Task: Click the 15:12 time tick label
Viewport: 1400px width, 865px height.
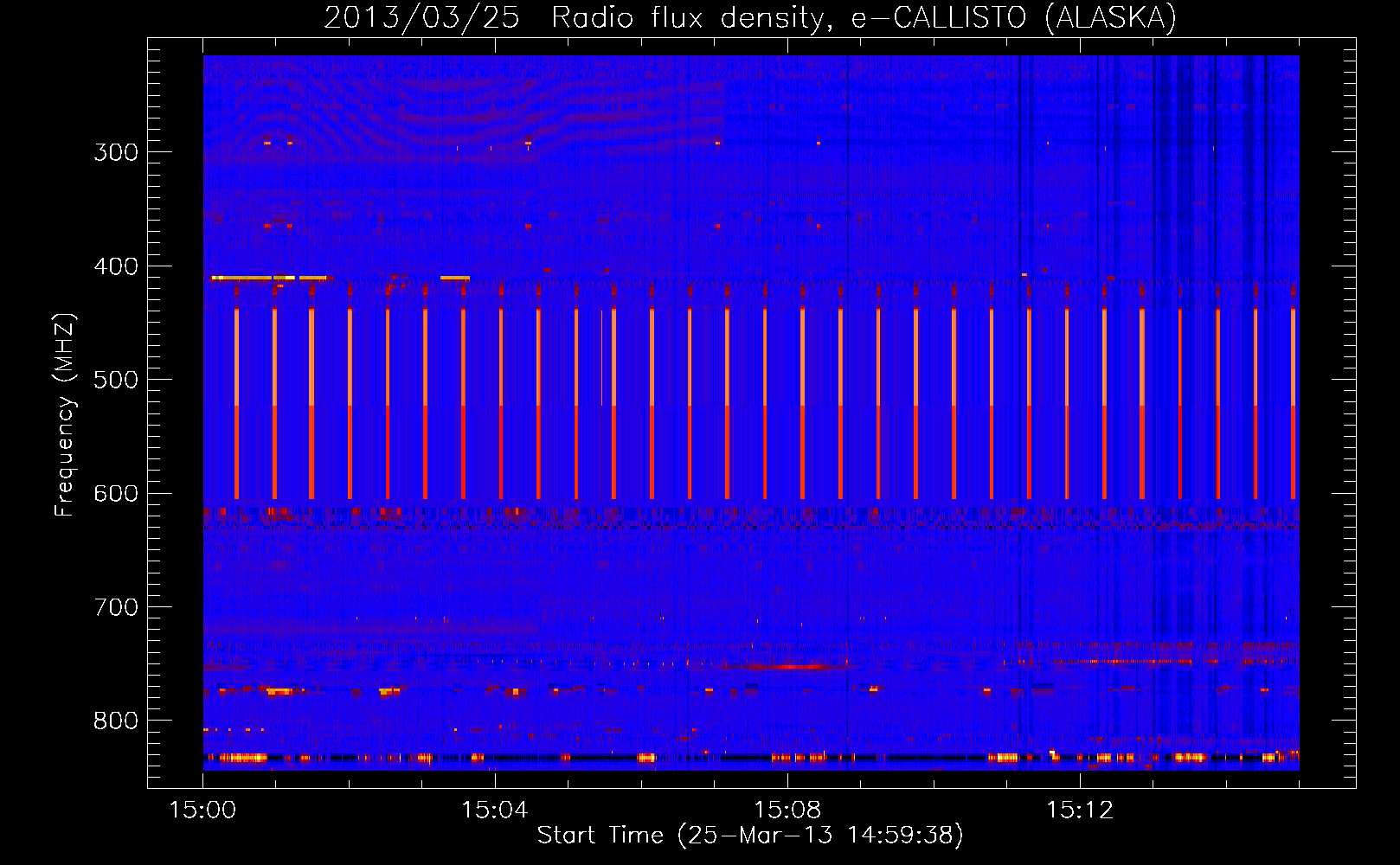Action: [x=1080, y=811]
